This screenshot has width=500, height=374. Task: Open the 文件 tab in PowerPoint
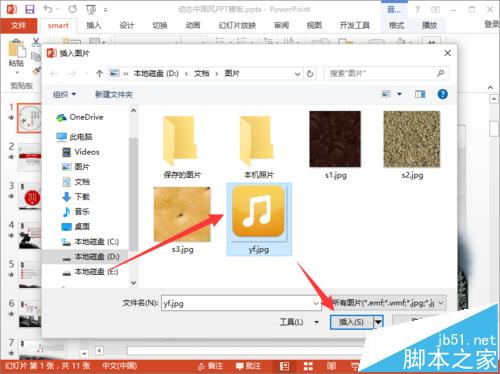[x=19, y=26]
